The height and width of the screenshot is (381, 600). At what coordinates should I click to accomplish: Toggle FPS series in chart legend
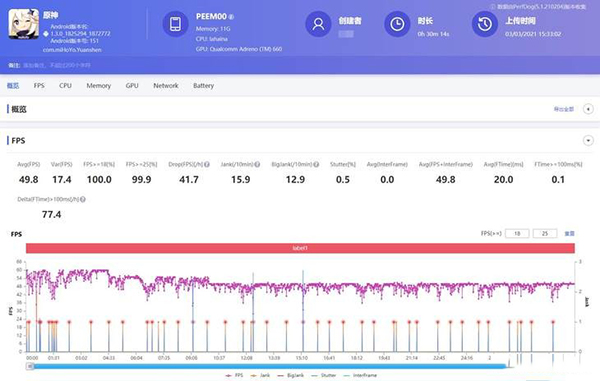point(234,375)
